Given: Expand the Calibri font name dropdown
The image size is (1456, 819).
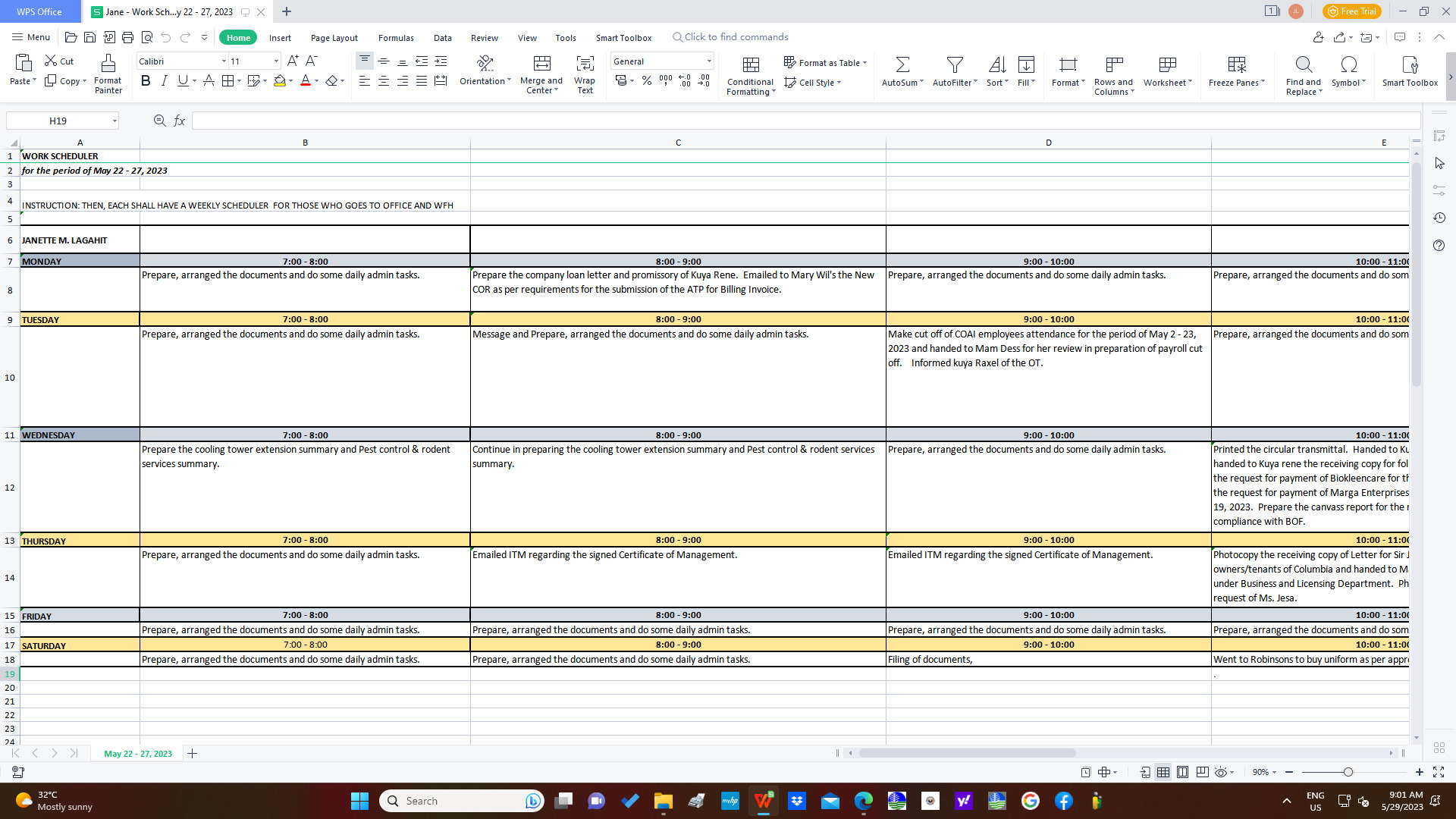Looking at the screenshot, I should (x=224, y=61).
